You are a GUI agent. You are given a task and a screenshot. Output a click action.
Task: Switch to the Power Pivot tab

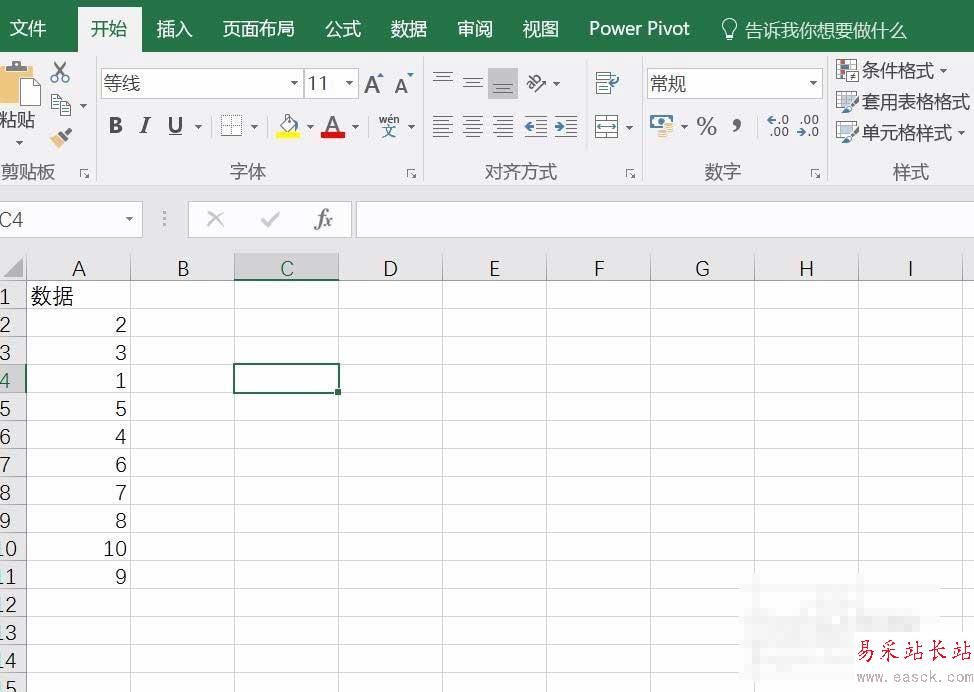639,29
